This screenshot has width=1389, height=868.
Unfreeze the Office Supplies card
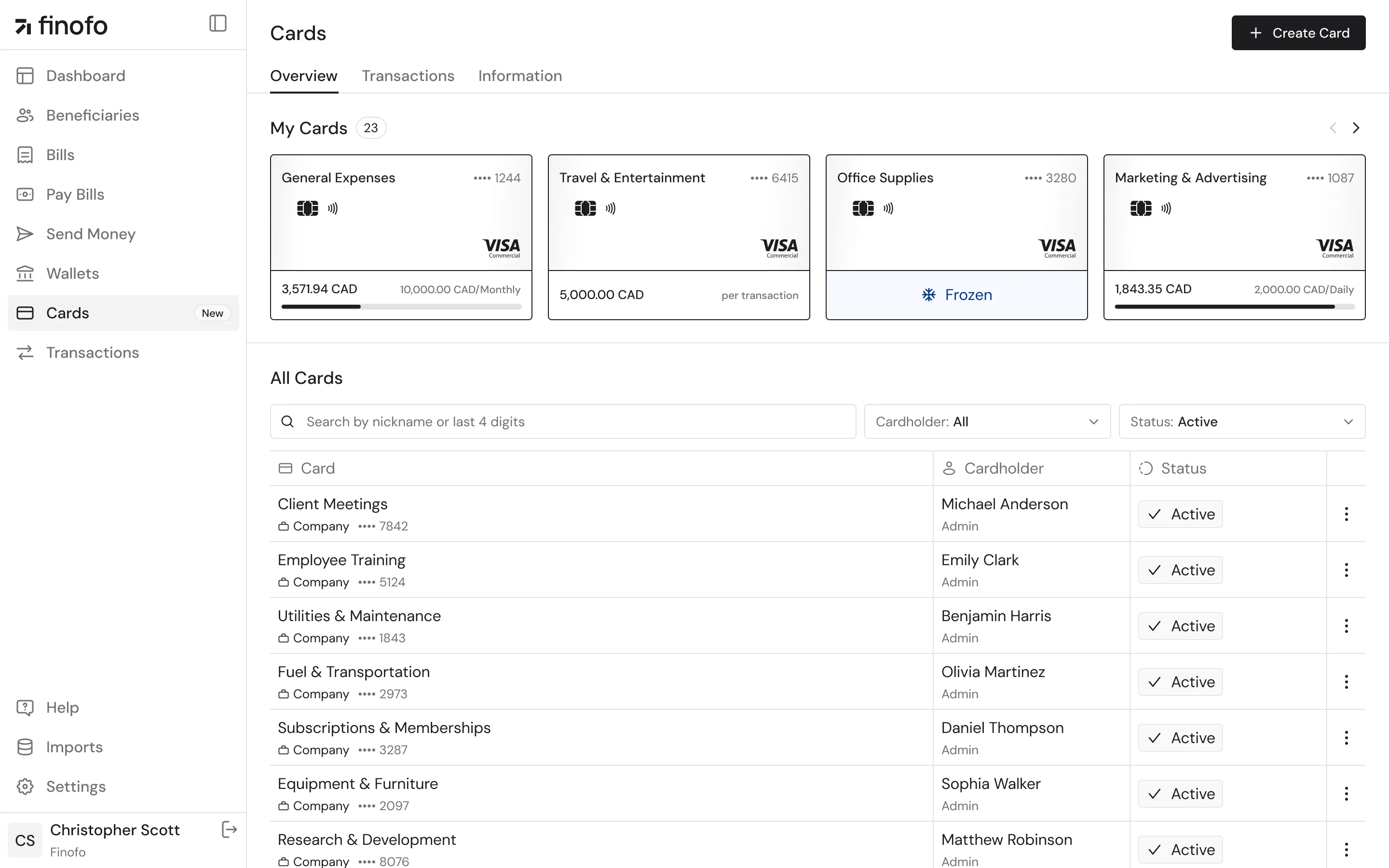[x=956, y=295]
